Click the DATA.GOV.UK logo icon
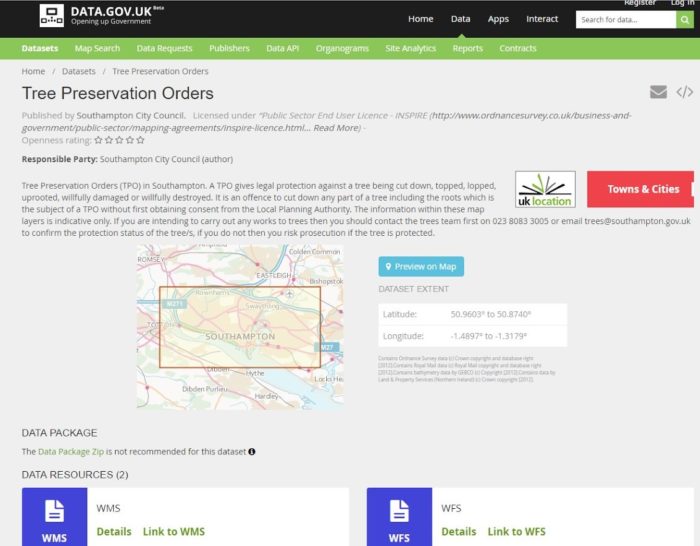The image size is (700, 546). point(52,16)
